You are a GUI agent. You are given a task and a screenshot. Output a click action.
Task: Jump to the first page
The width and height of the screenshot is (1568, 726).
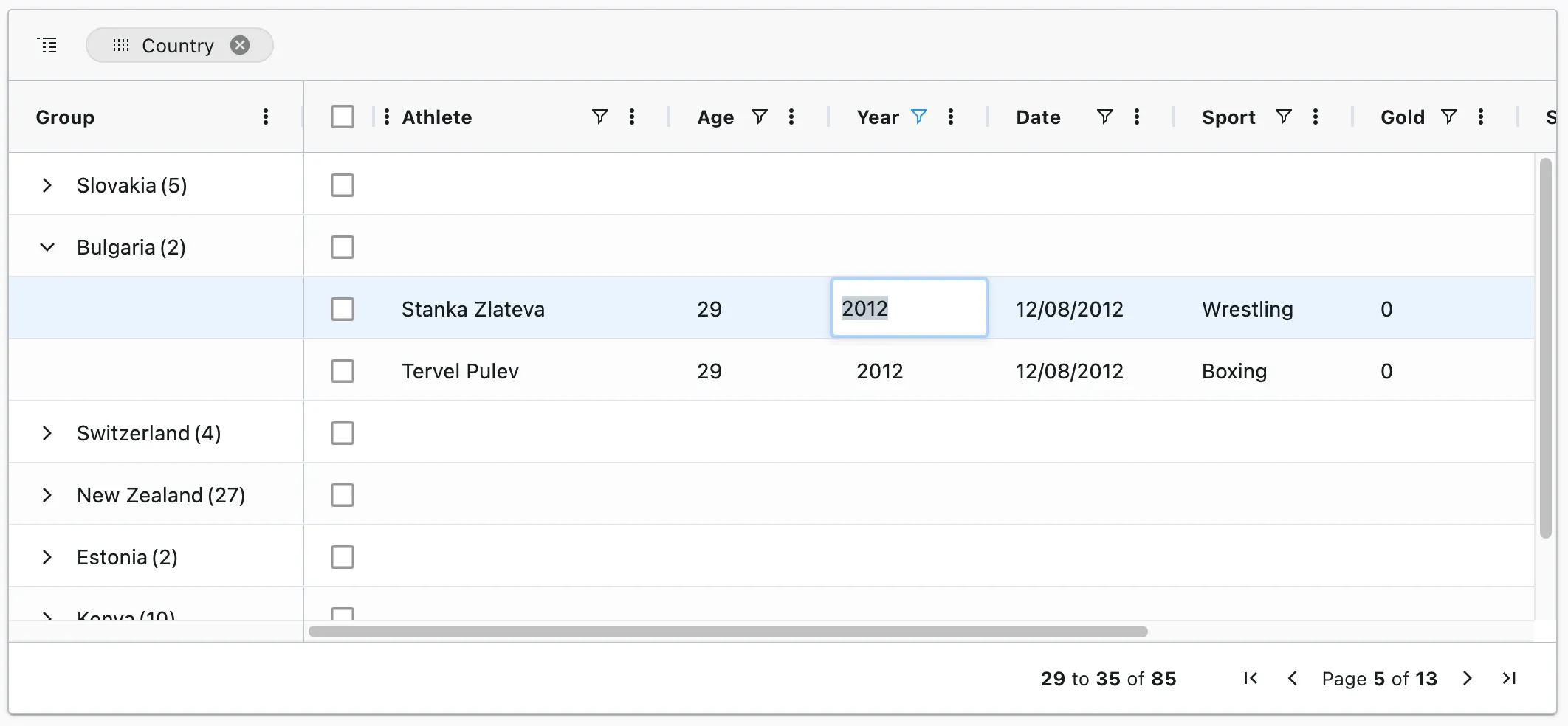pos(1250,678)
